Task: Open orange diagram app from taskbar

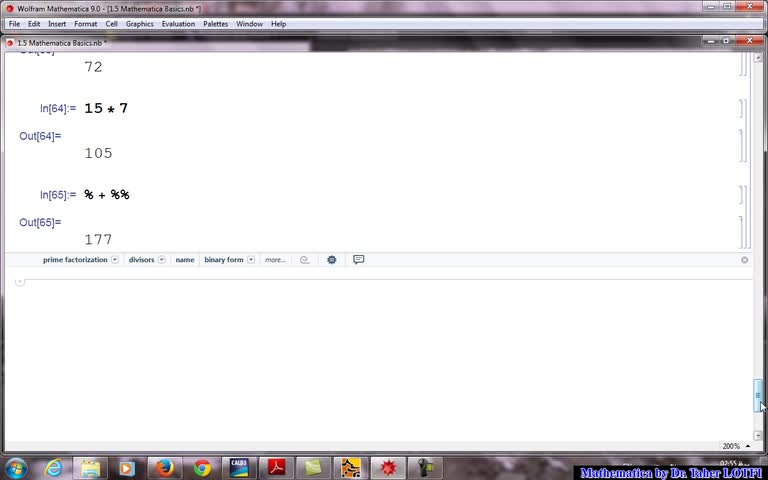Action: (x=351, y=468)
